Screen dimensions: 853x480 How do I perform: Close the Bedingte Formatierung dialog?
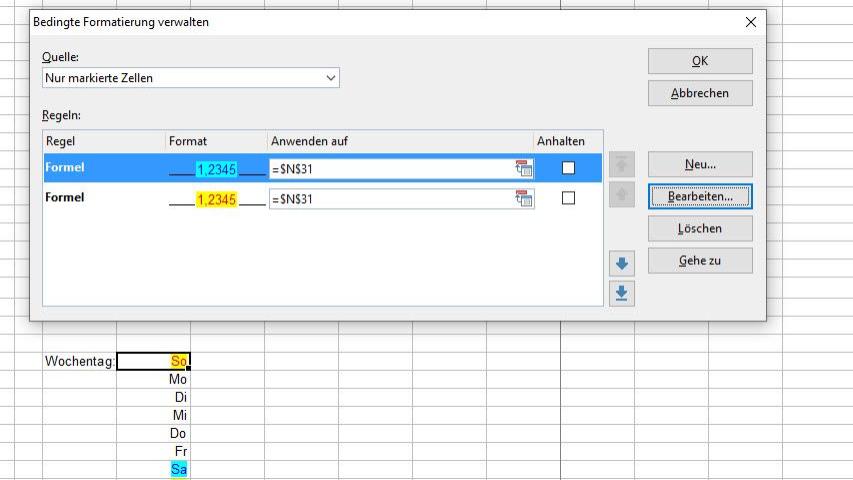coord(751,22)
